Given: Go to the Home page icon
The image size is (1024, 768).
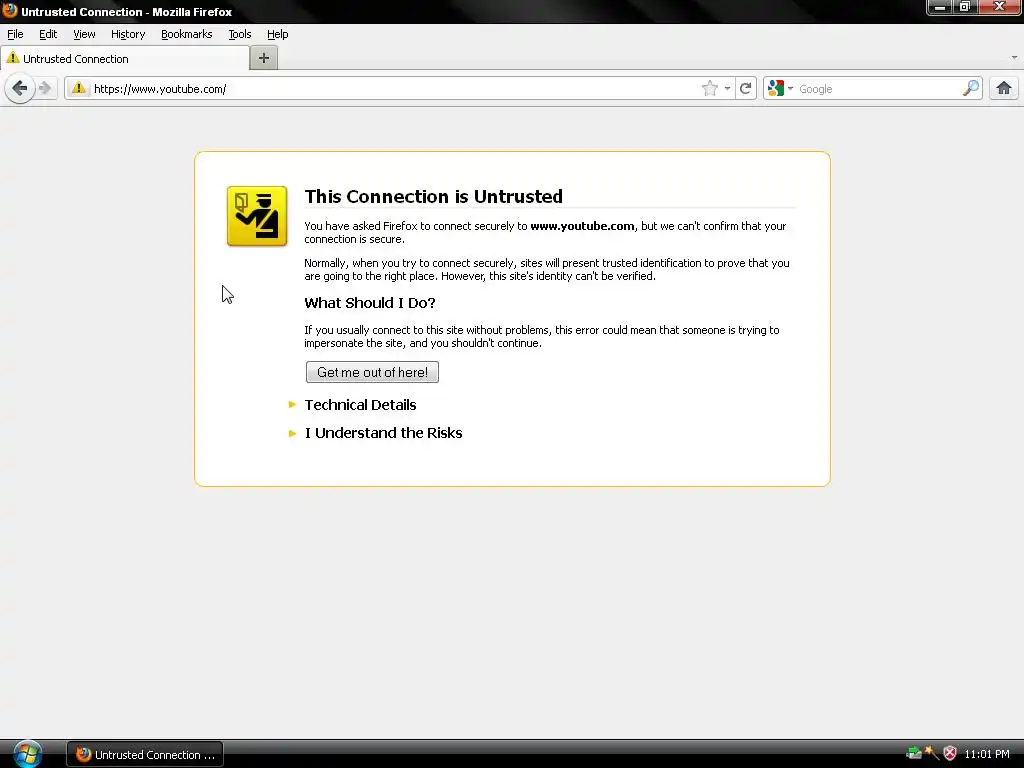Looking at the screenshot, I should [1004, 88].
